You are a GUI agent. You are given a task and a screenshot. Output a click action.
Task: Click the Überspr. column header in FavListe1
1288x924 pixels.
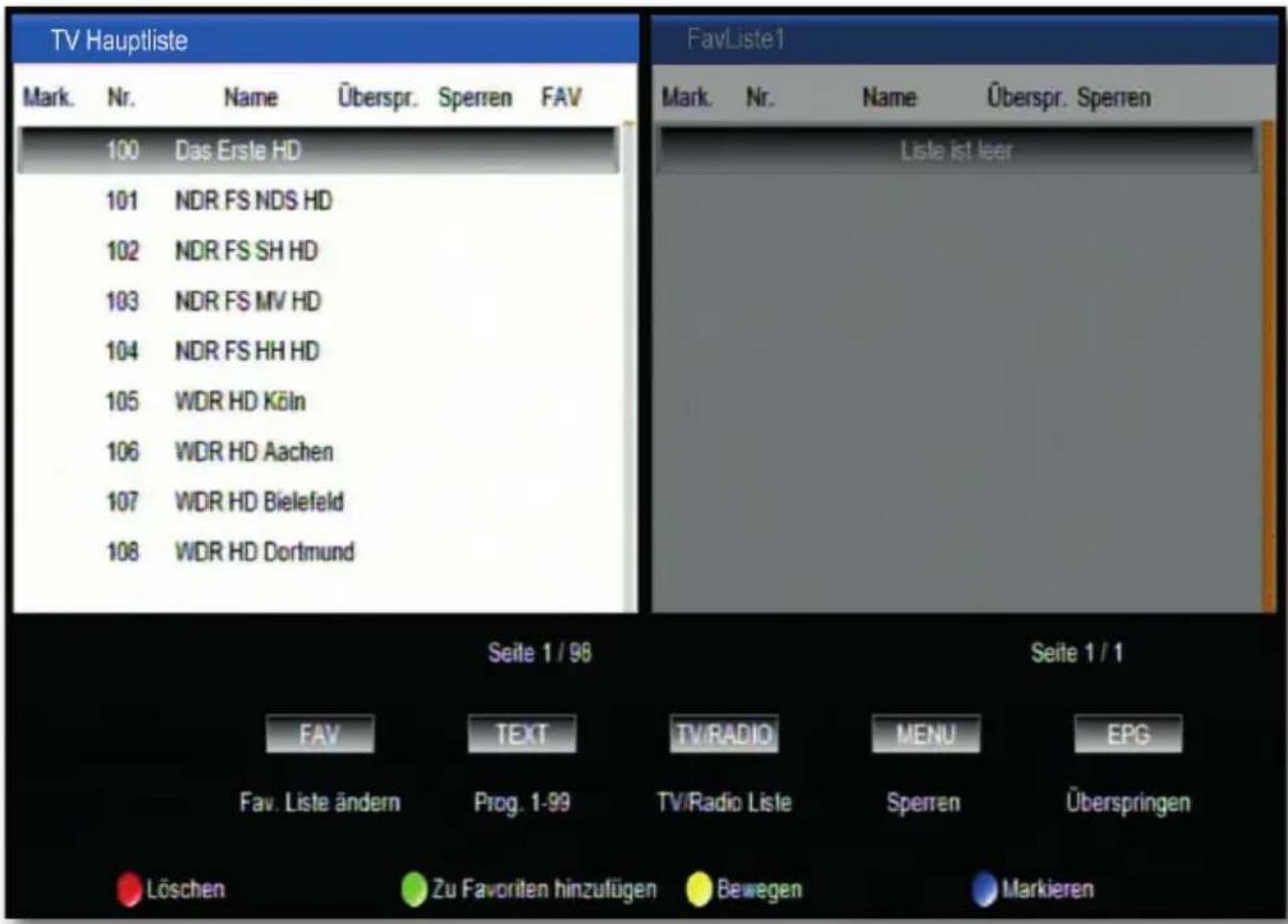click(1026, 97)
